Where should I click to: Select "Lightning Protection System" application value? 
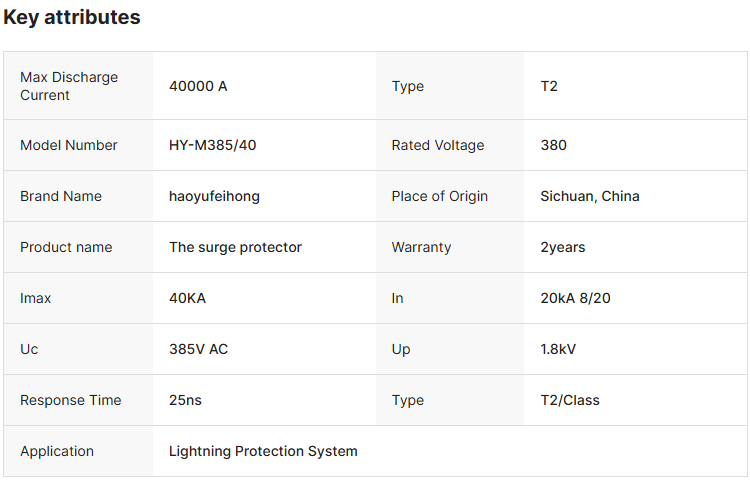click(263, 451)
